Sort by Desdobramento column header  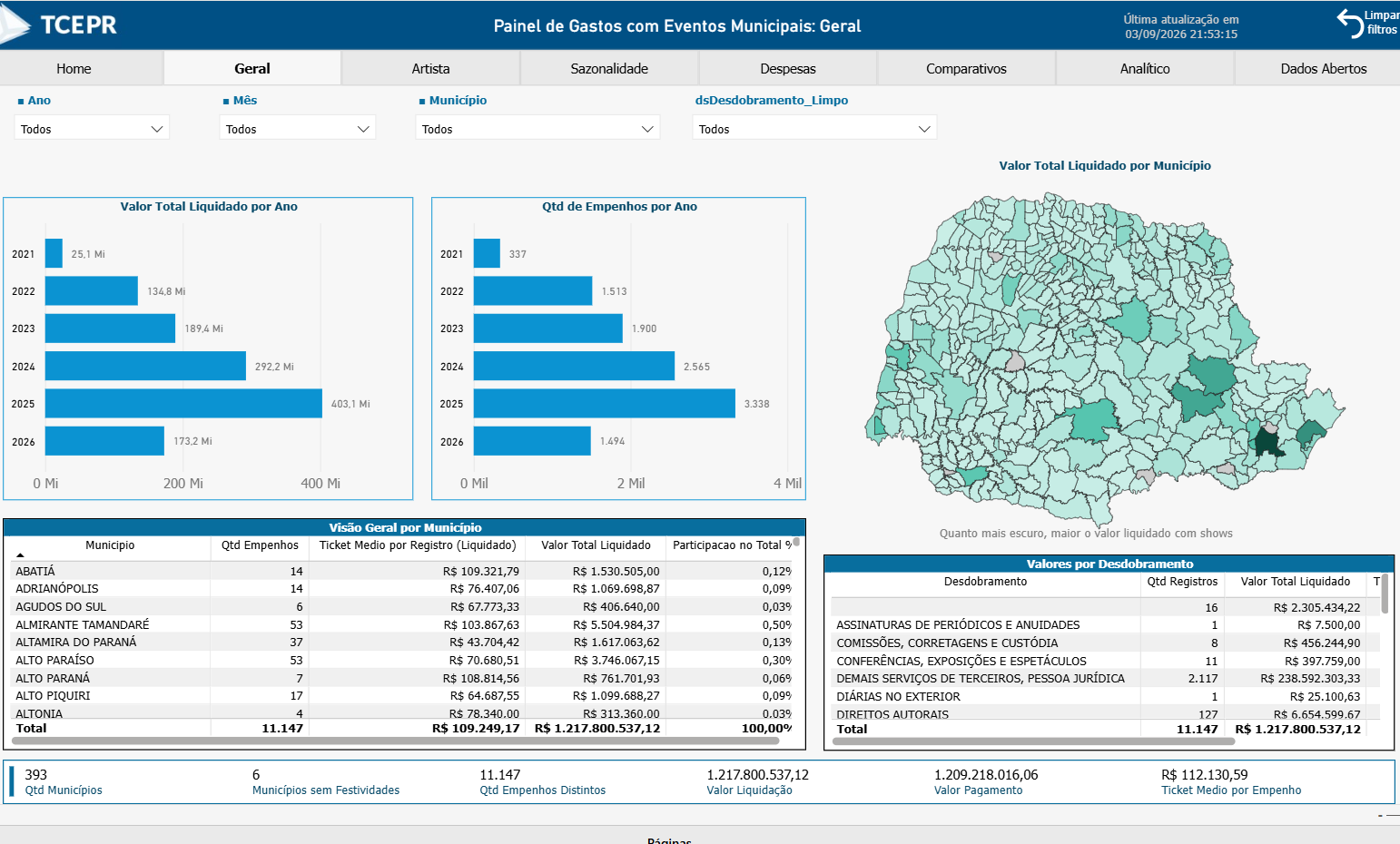[985, 582]
